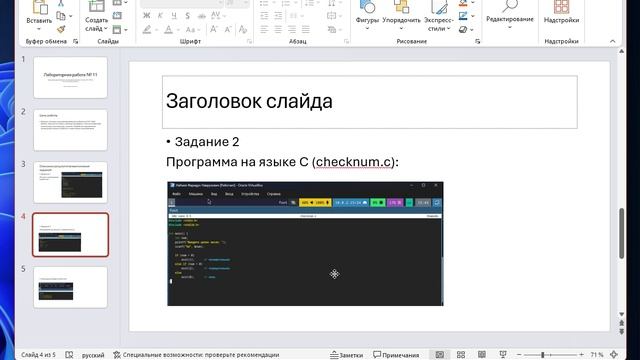This screenshot has width=640, height=360.
Task: Open the Абзац dialog launcher
Action: [x=347, y=41]
